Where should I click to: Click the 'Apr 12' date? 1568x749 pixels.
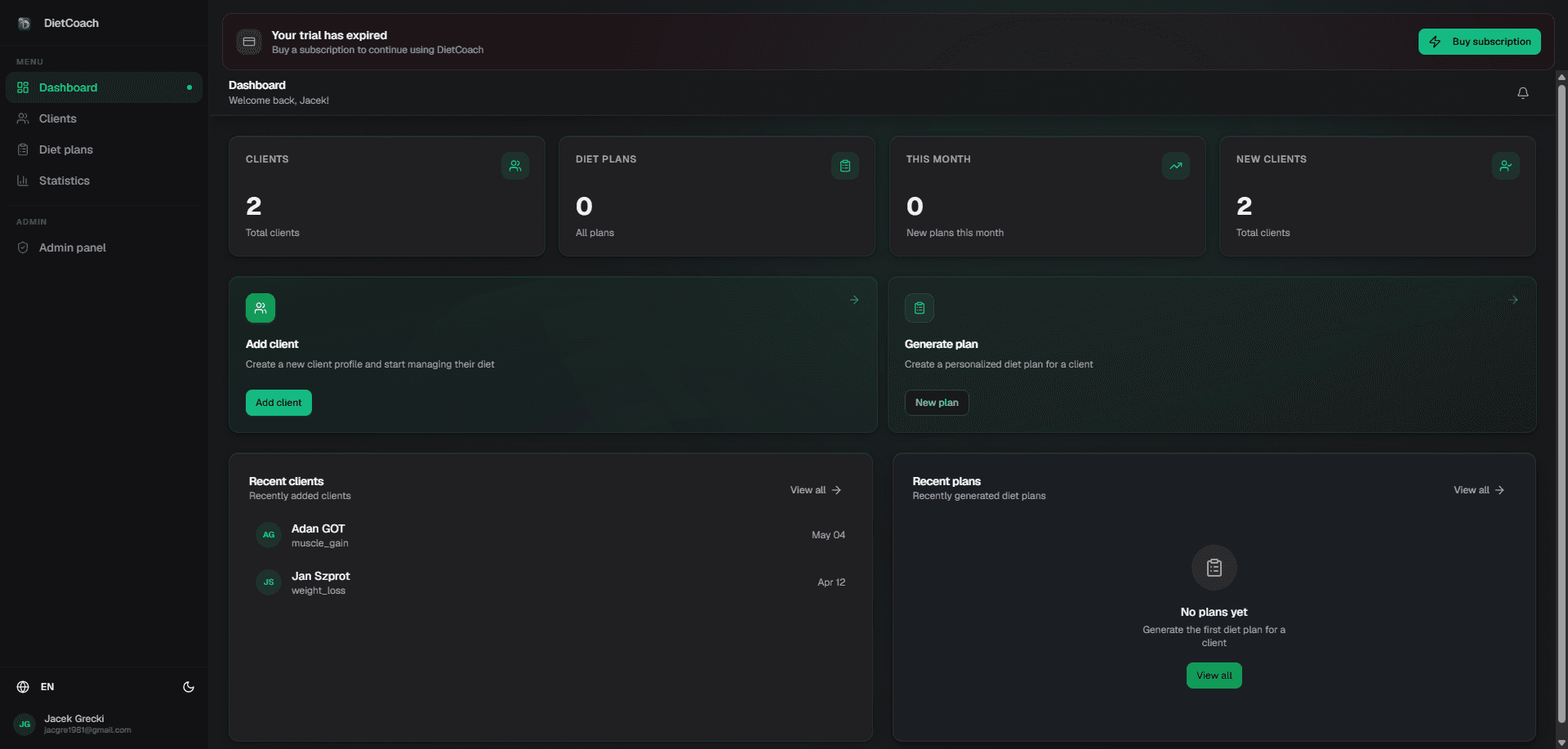(831, 582)
